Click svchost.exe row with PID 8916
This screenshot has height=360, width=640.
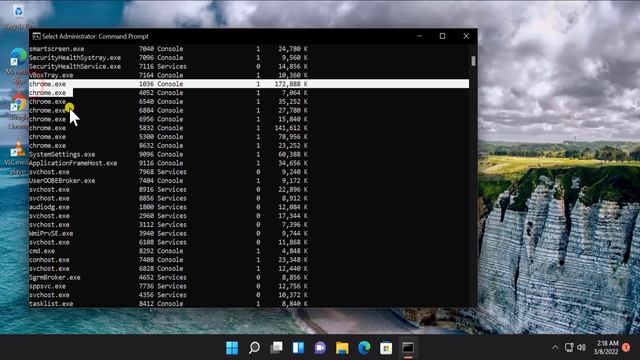click(168, 190)
